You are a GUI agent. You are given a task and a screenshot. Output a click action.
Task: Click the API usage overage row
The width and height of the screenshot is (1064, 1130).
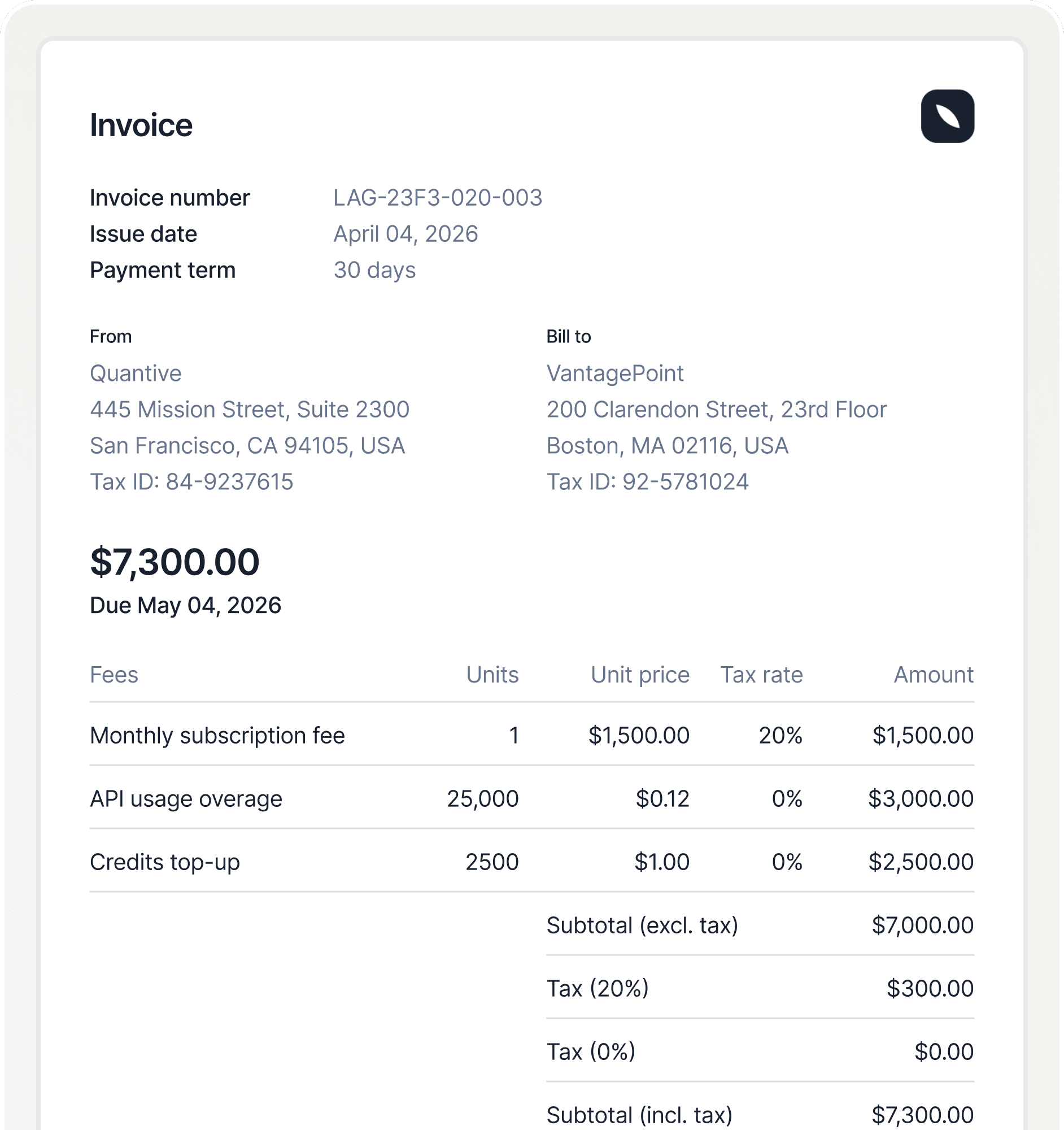click(x=185, y=798)
